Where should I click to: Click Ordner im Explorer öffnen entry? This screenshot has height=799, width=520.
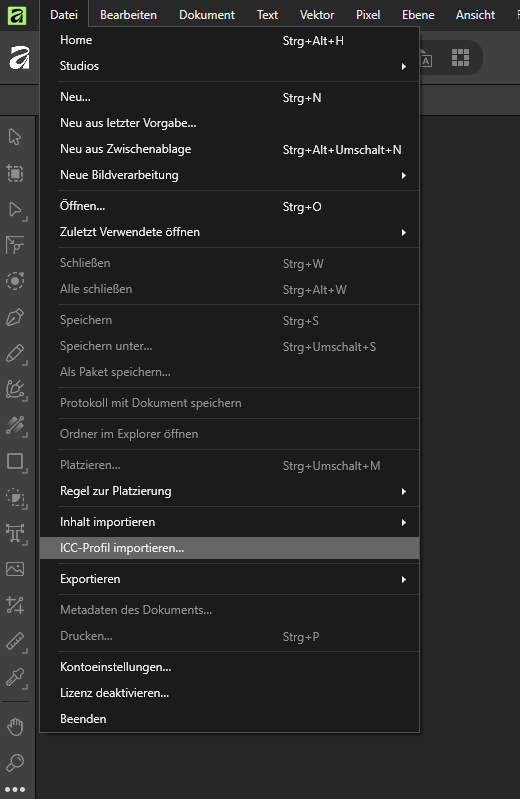pyautogui.click(x=229, y=434)
